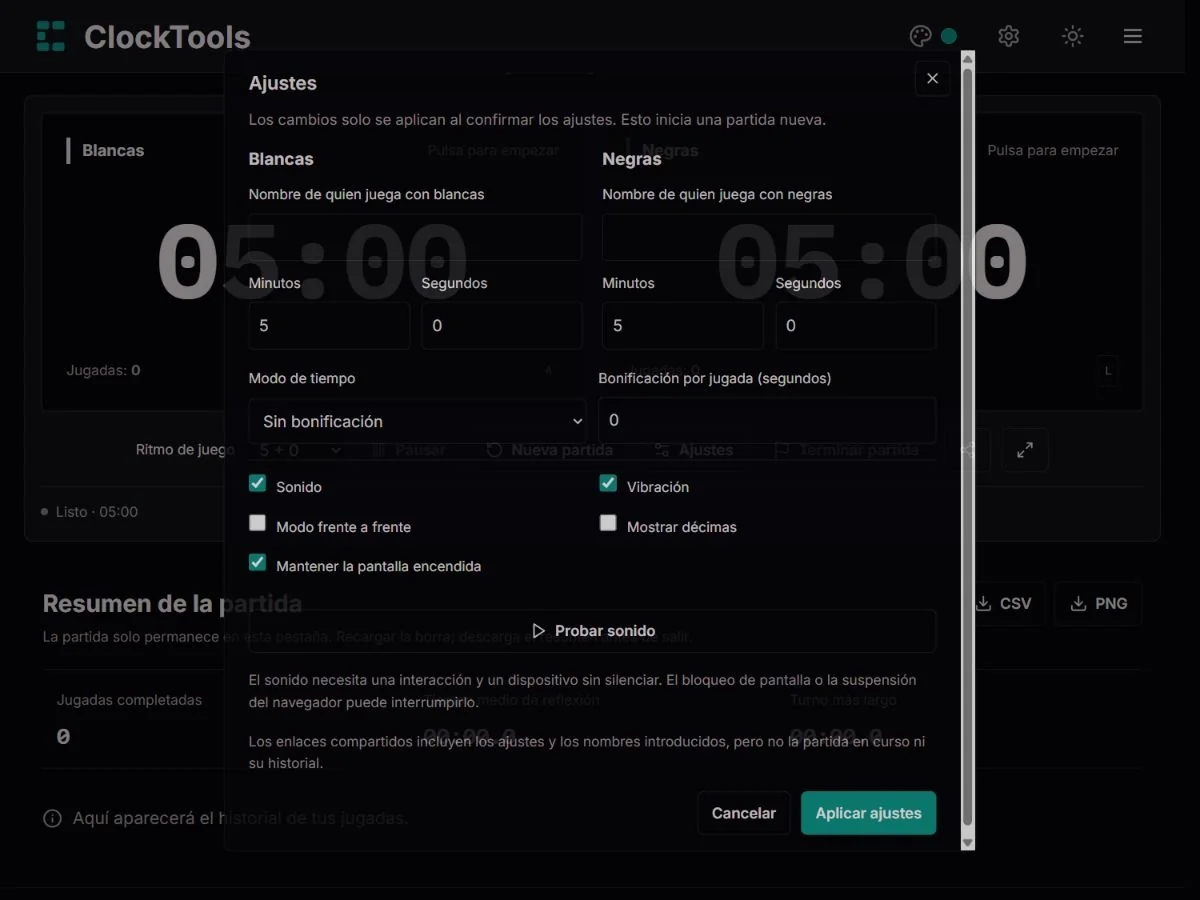1200x900 pixels.
Task: Open settings via the gear icon
Action: (1008, 36)
